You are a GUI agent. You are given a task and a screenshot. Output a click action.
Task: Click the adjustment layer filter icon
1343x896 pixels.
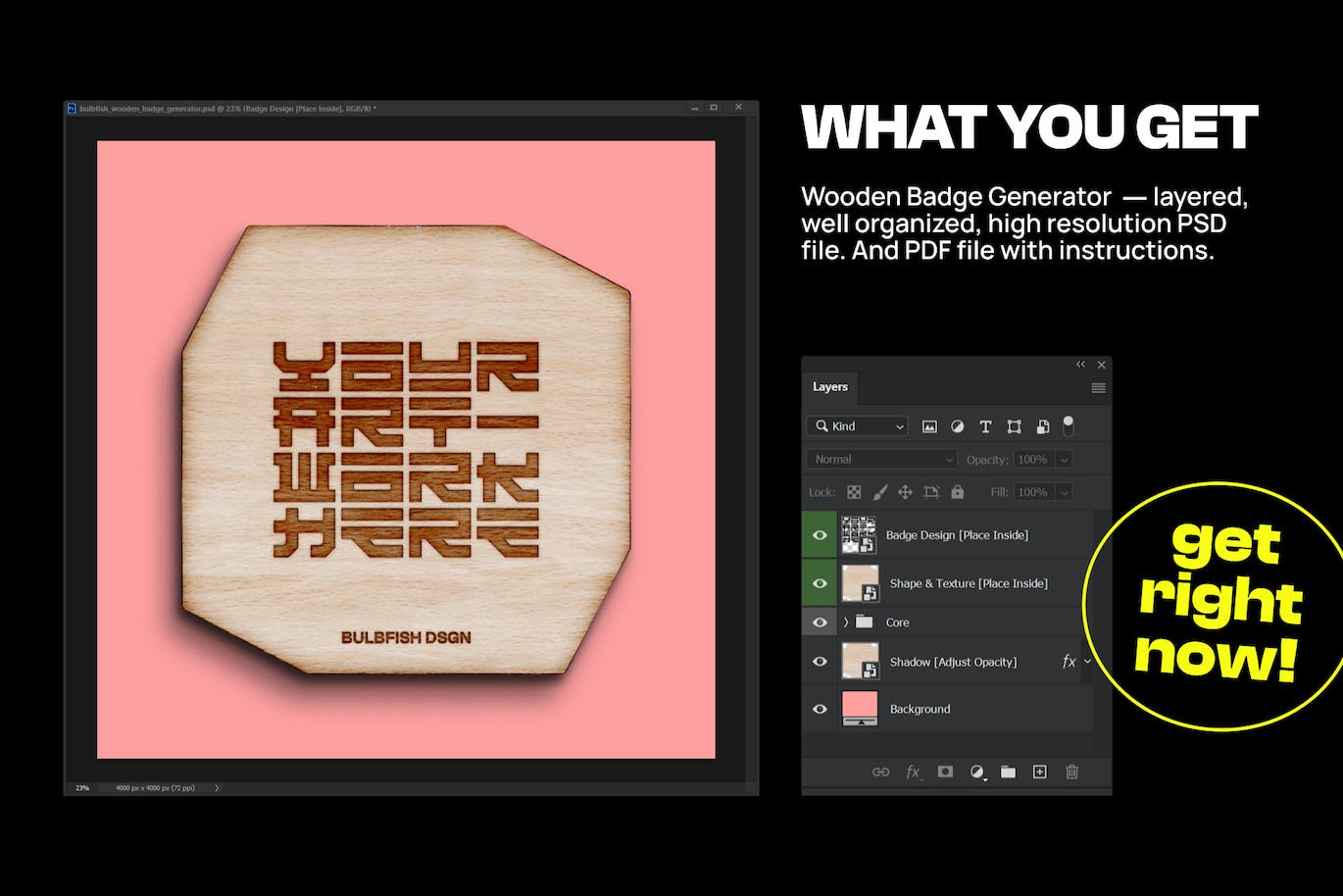957,426
